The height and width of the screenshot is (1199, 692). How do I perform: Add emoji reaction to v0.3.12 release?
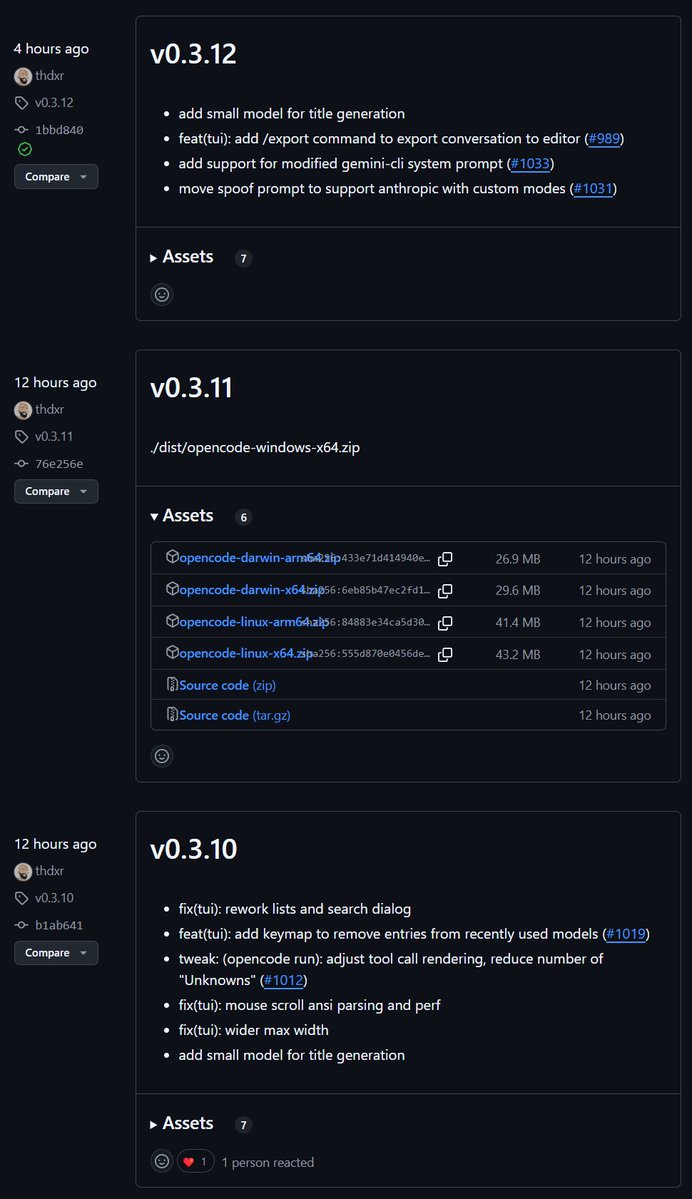pyautogui.click(x=162, y=294)
